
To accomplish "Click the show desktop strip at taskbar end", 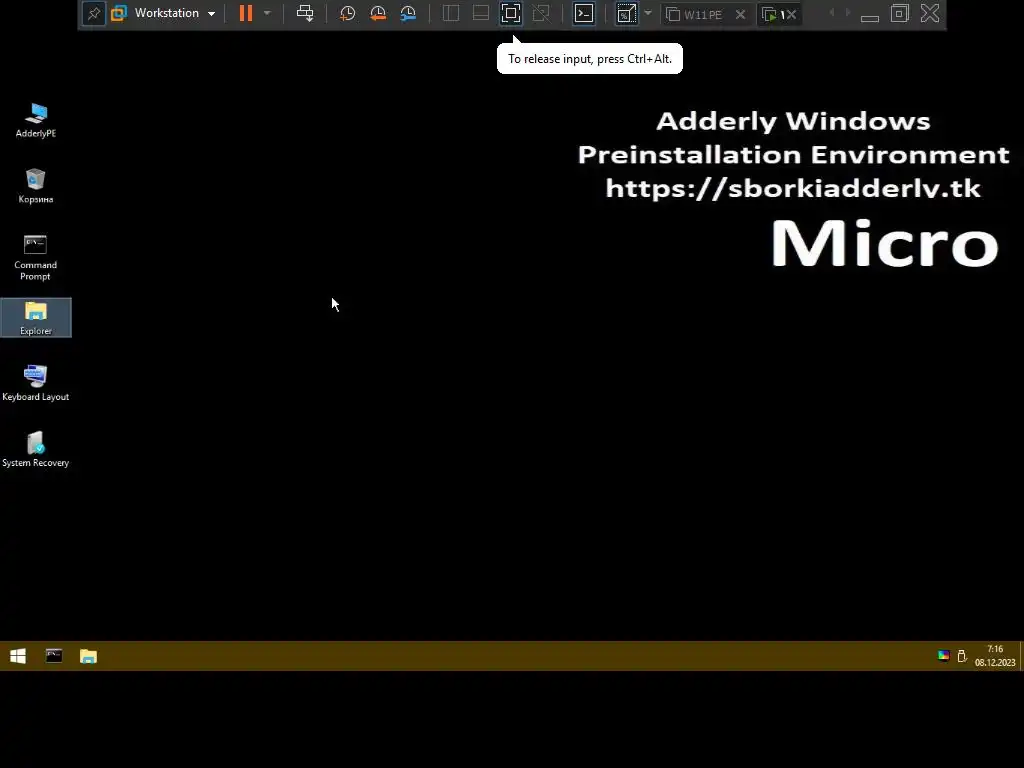I will tap(1021, 656).
